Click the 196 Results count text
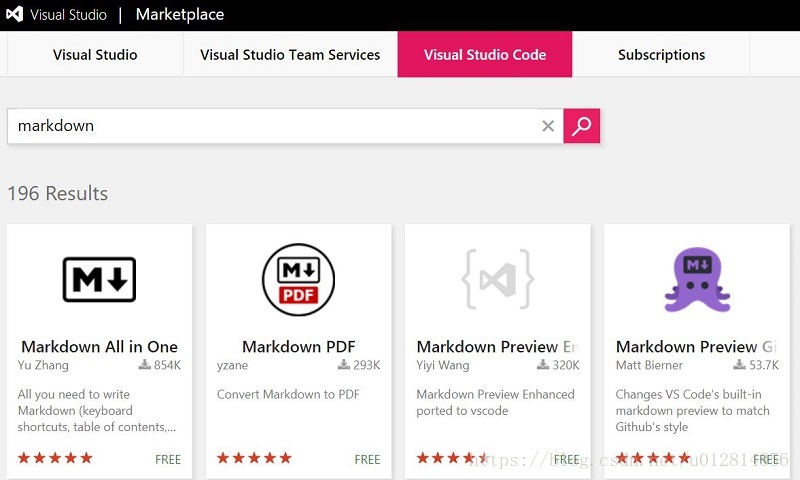The height and width of the screenshot is (480, 800). point(58,194)
